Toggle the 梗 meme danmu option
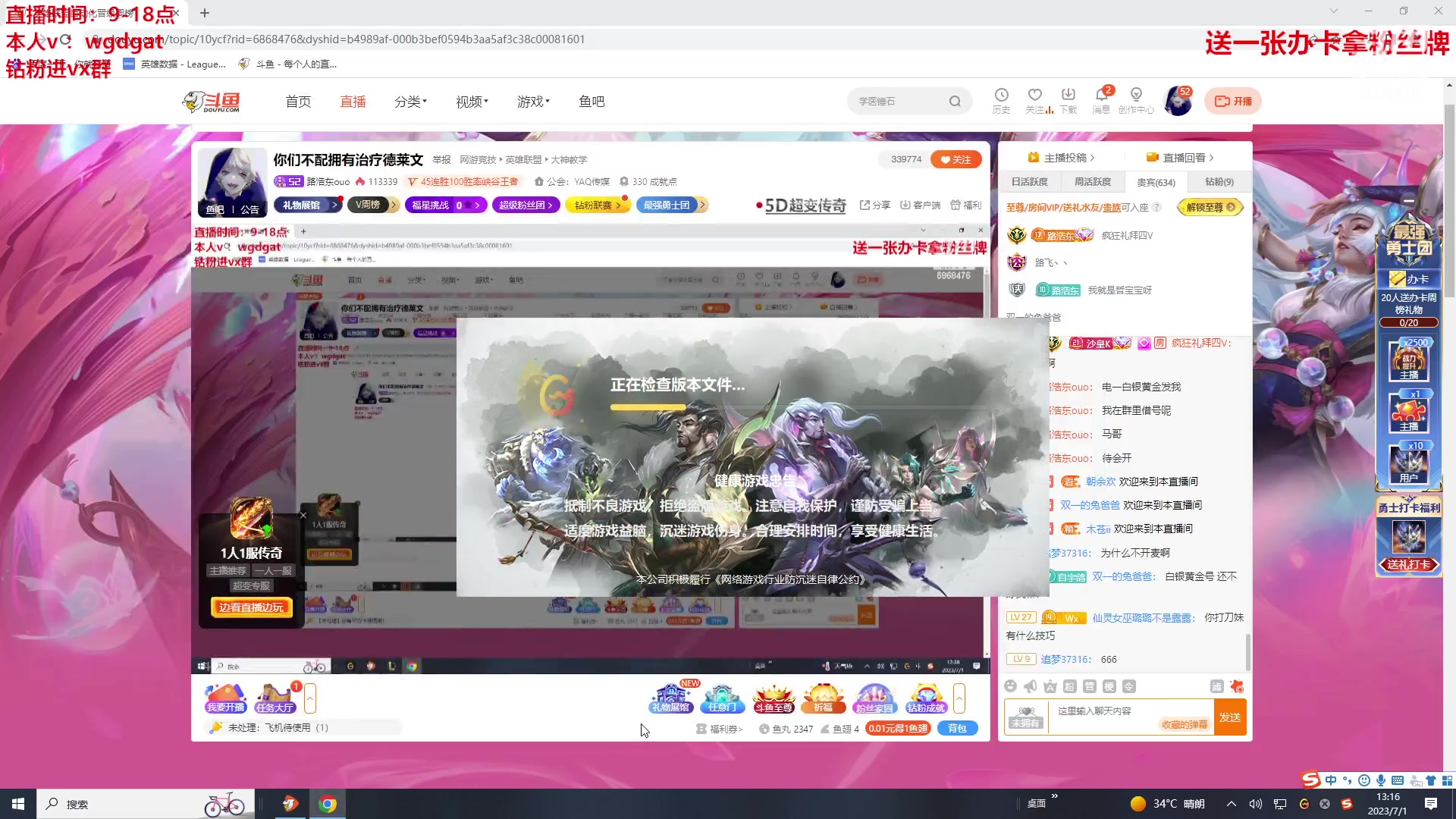 pos(1109,686)
